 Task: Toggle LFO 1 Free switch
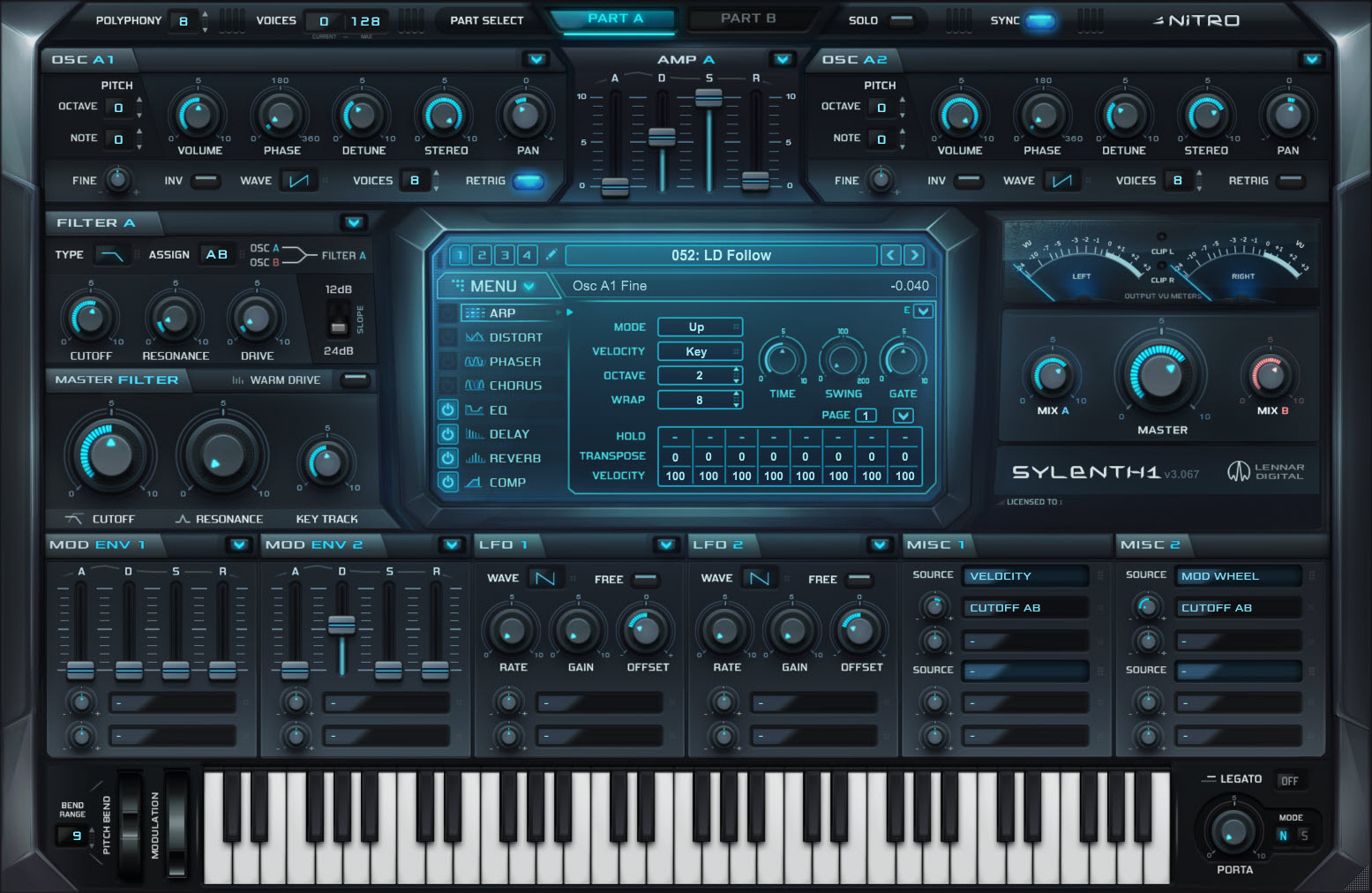tap(646, 579)
